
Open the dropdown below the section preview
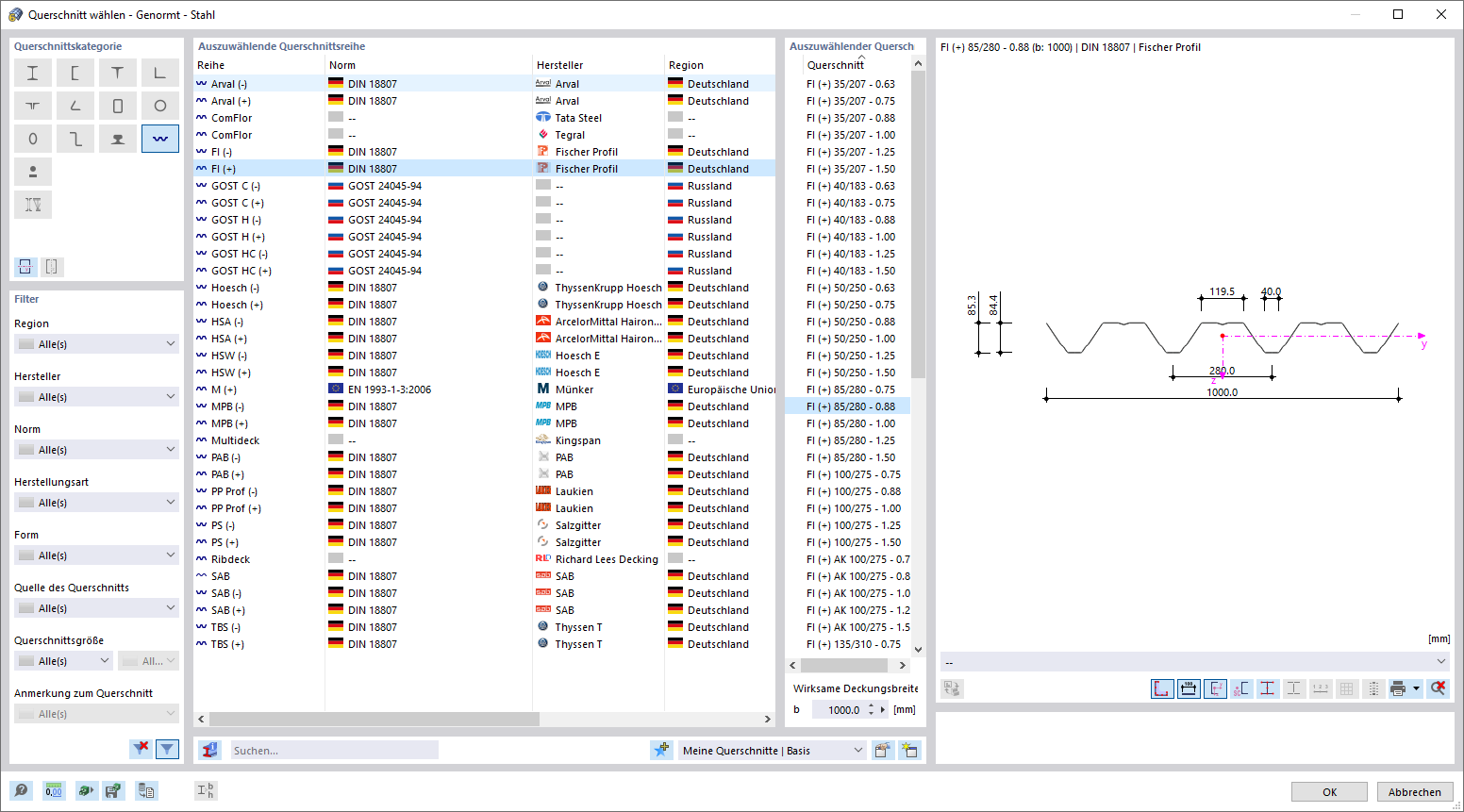[1195, 662]
